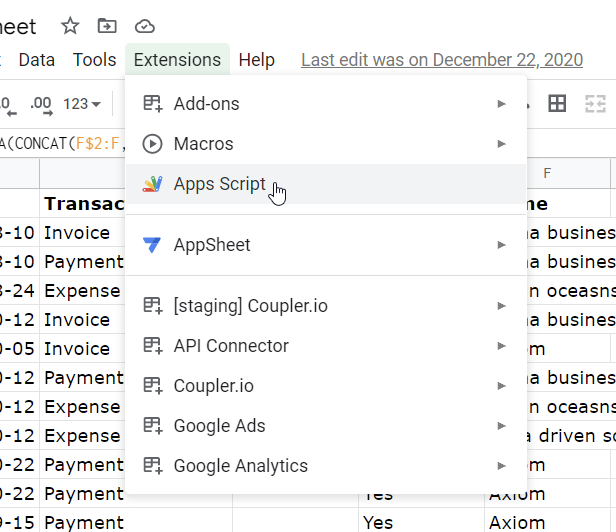The image size is (616, 532).
Task: Select the bottom-row Yes cell
Action: [x=422, y=523]
